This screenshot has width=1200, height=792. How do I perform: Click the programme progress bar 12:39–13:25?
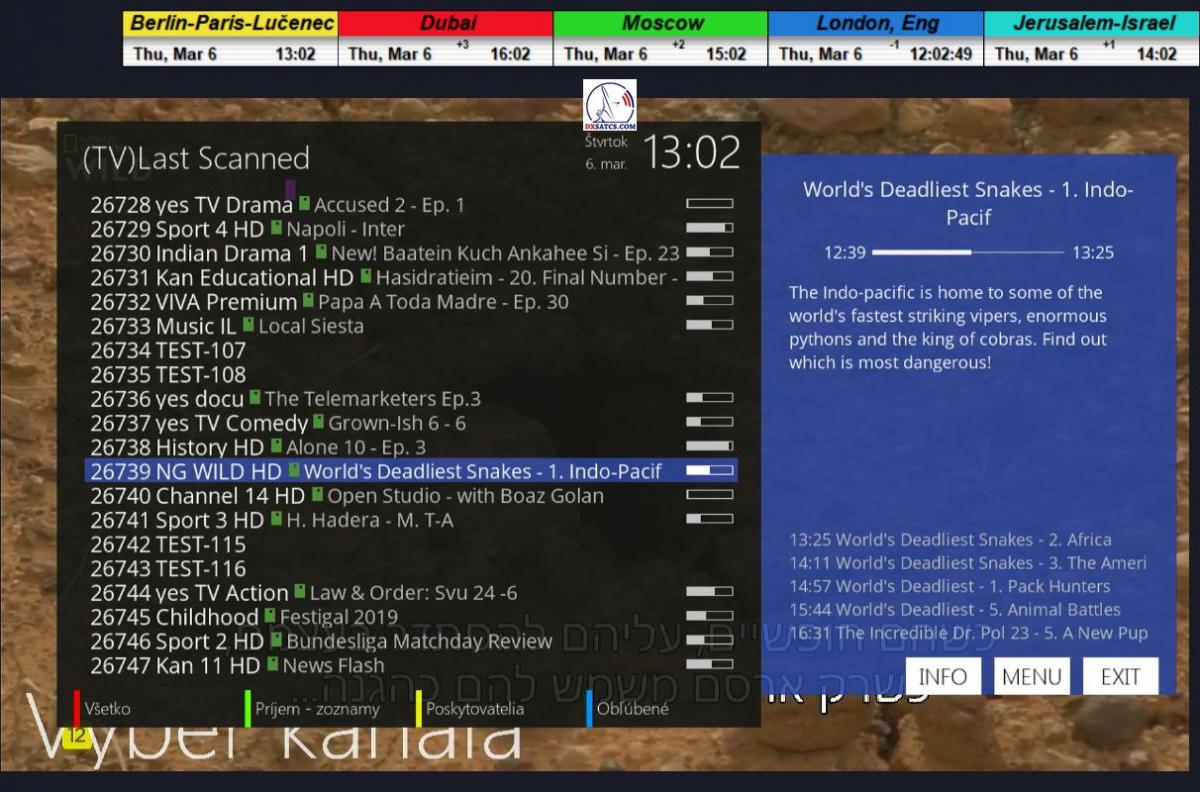point(967,253)
